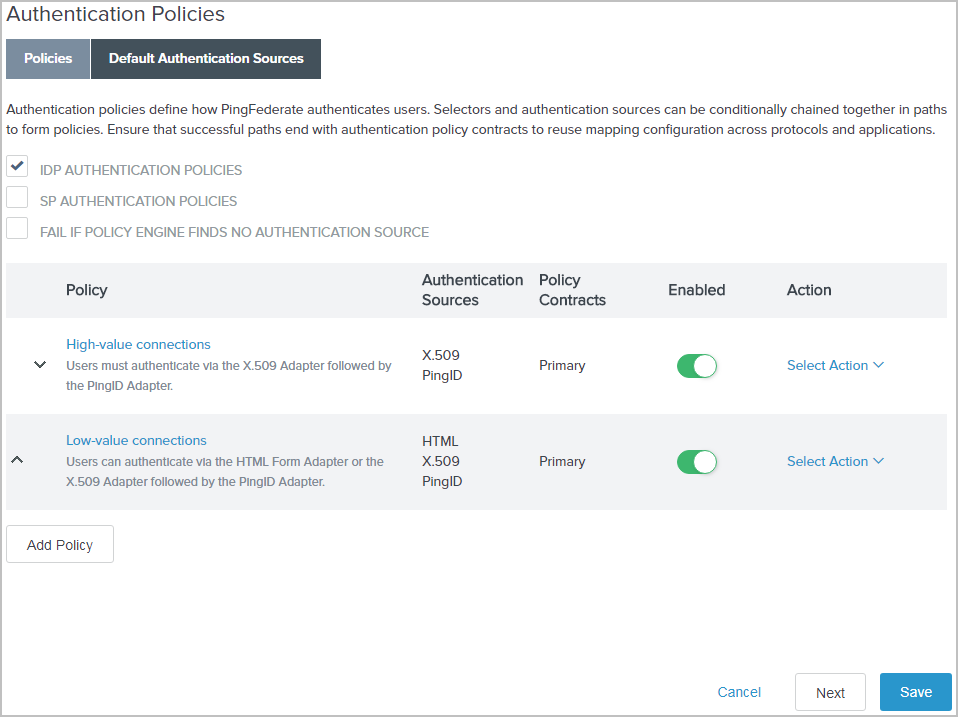Click the Policy column header
958x717 pixels.
point(86,290)
